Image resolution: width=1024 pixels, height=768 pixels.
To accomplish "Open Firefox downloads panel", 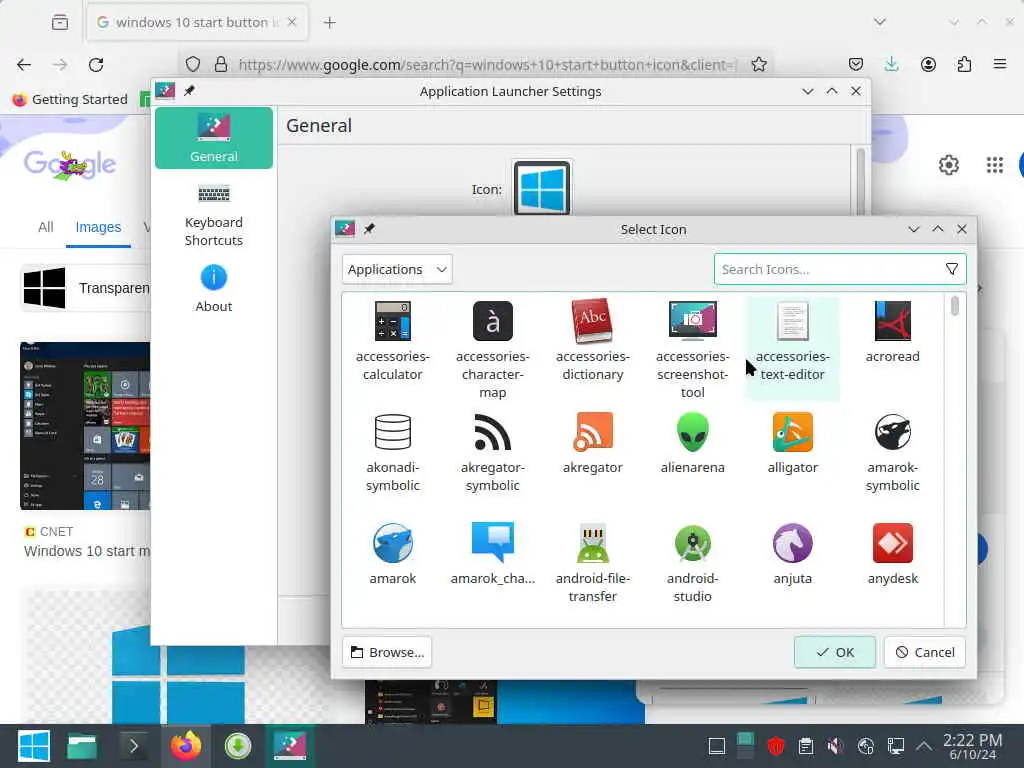I will (x=891, y=64).
